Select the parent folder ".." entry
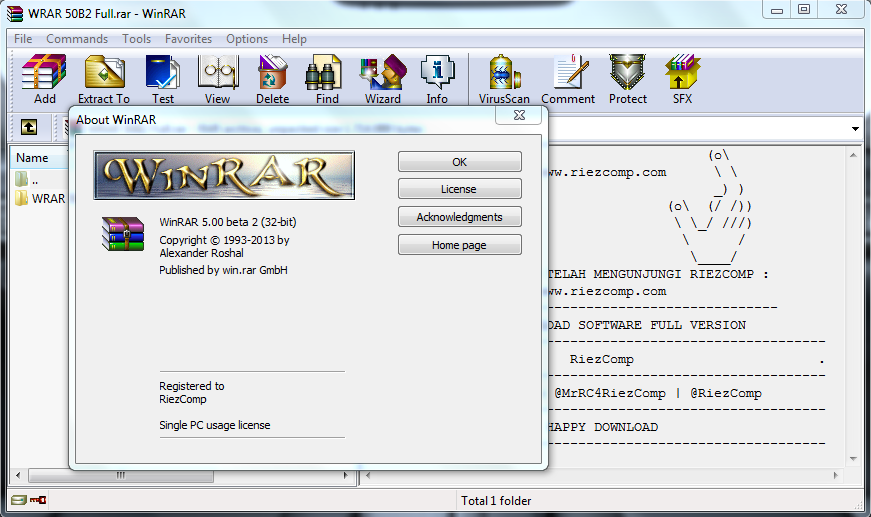871x517 pixels. point(27,179)
